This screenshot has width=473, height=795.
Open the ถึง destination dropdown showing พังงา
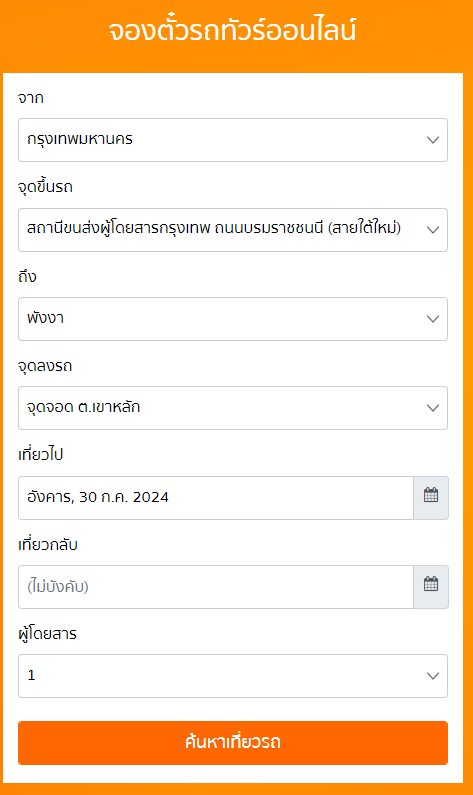click(x=233, y=319)
